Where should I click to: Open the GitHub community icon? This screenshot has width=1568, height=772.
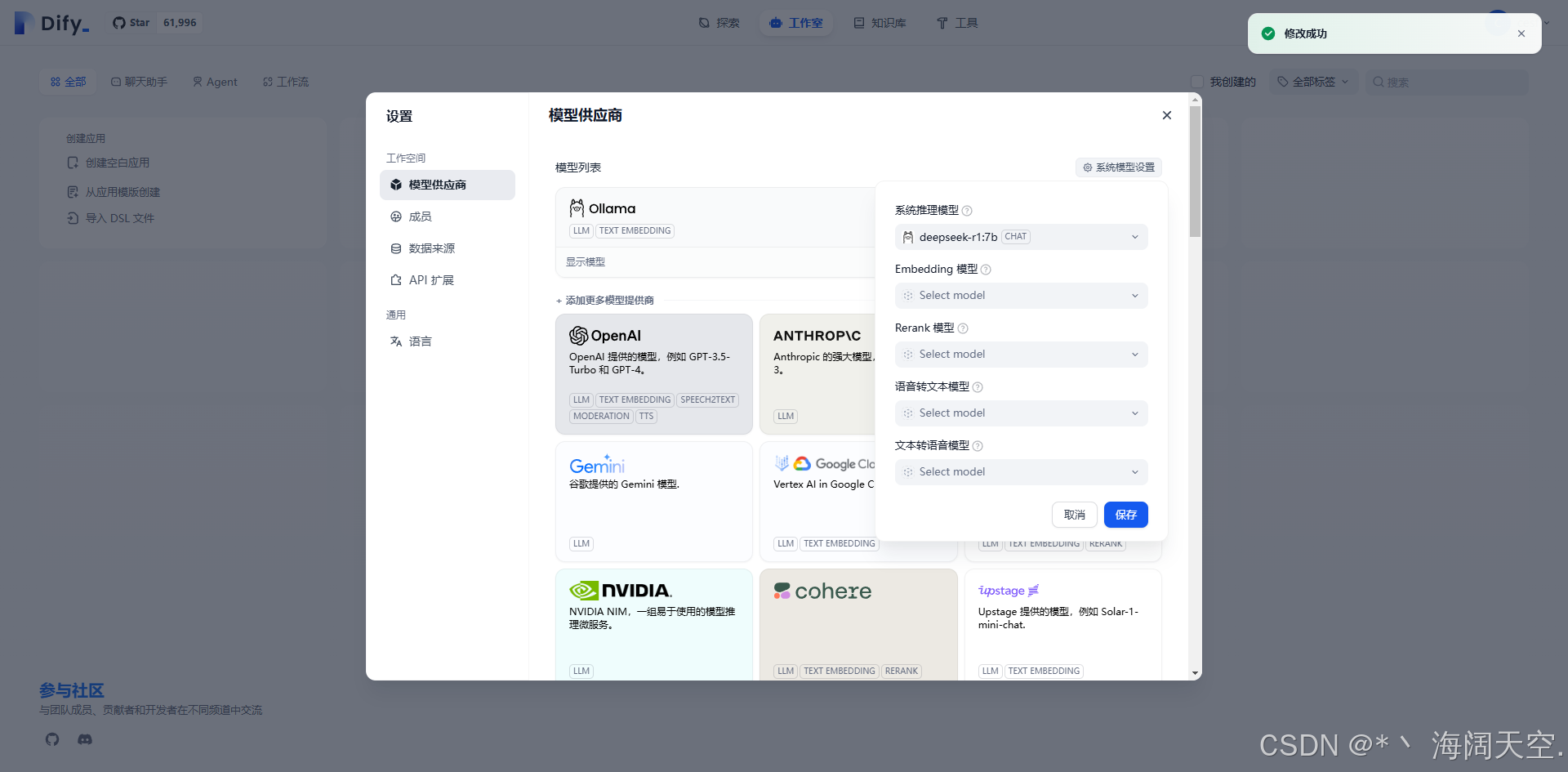[x=52, y=739]
